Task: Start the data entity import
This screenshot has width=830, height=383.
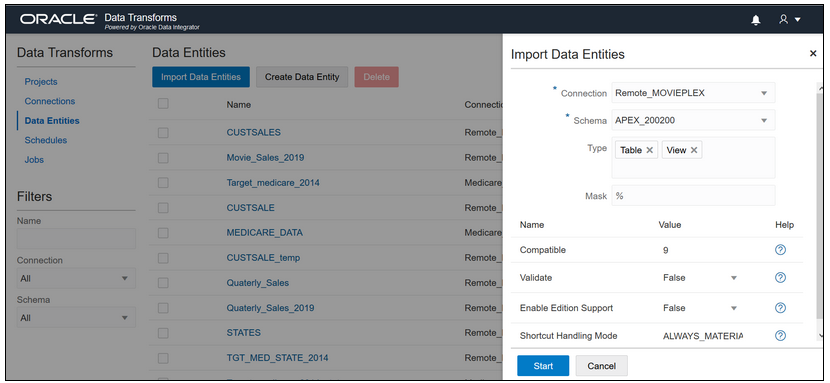Action: 543,366
